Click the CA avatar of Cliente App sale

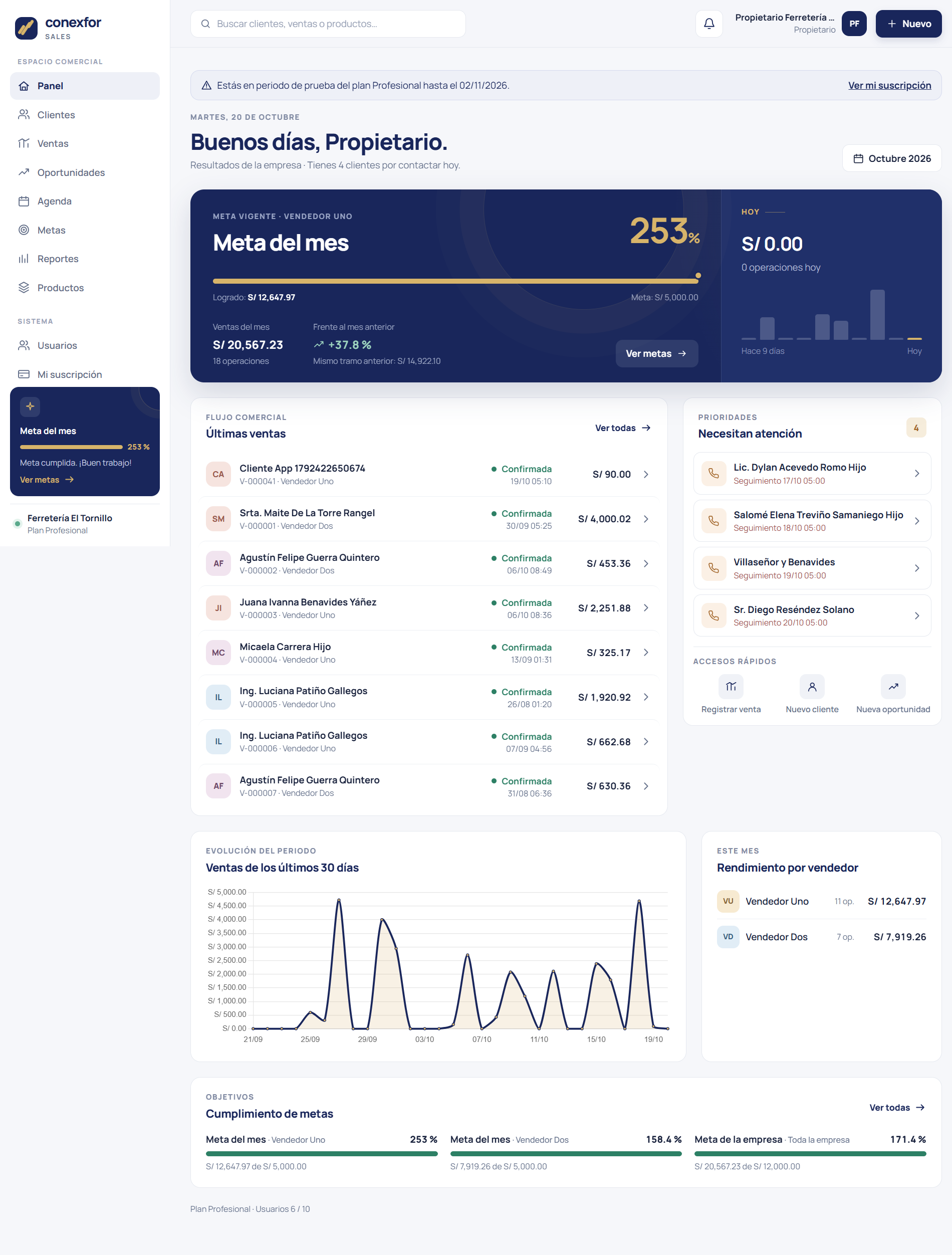click(218, 474)
